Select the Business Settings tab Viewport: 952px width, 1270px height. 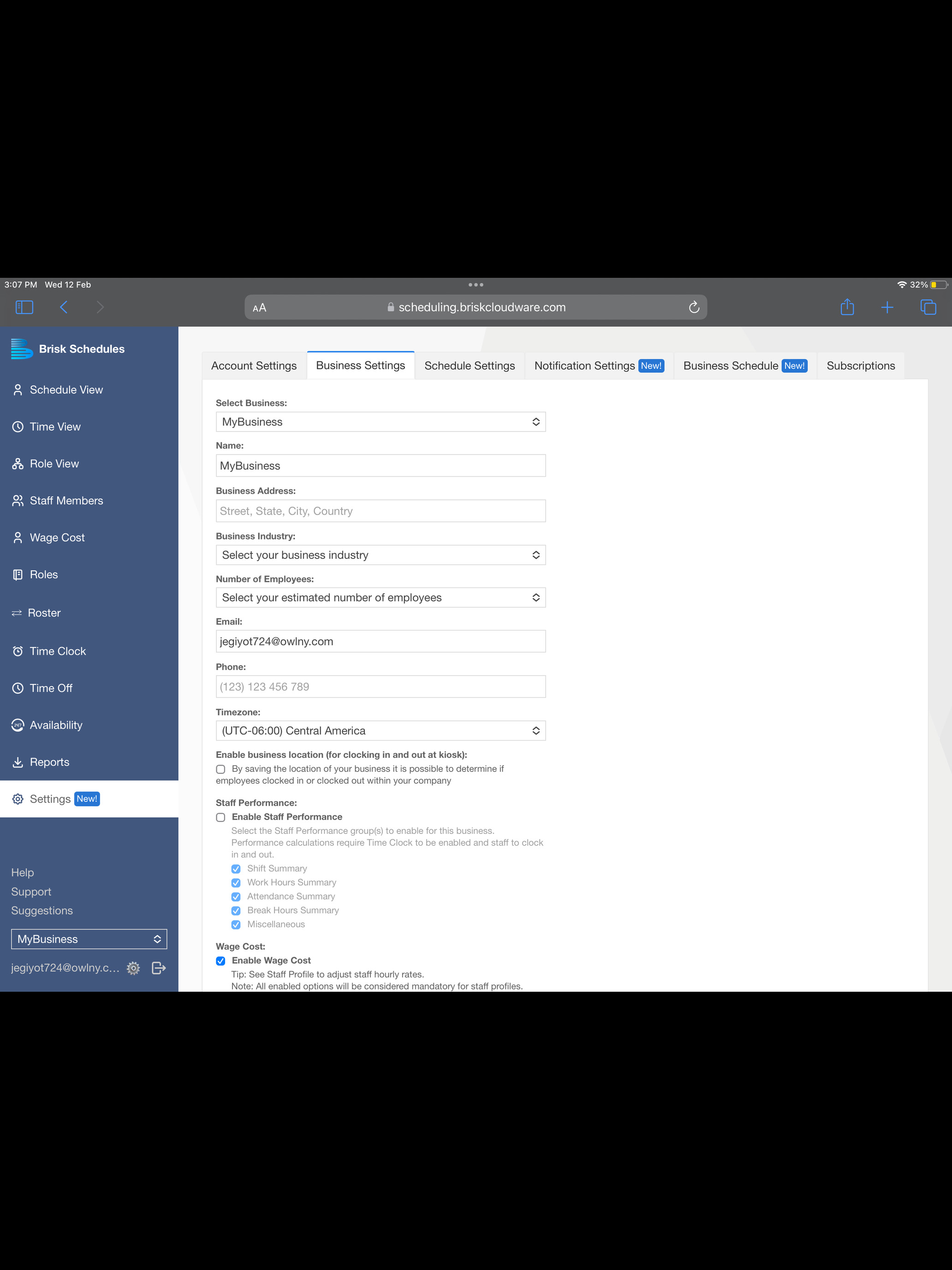(360, 365)
